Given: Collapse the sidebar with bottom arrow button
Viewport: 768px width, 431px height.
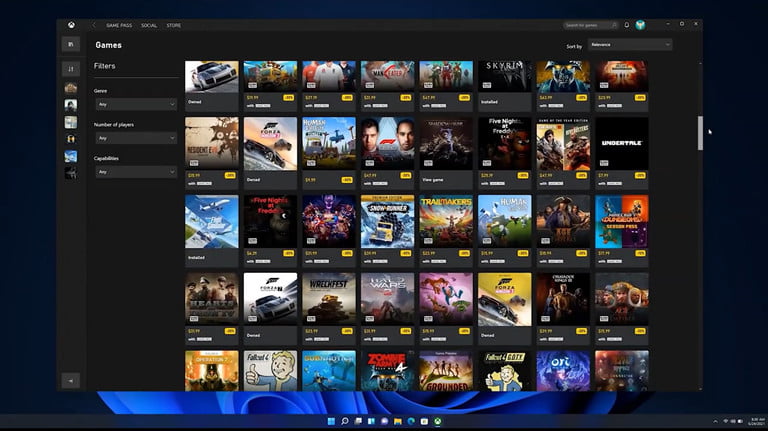Looking at the screenshot, I should [x=71, y=381].
